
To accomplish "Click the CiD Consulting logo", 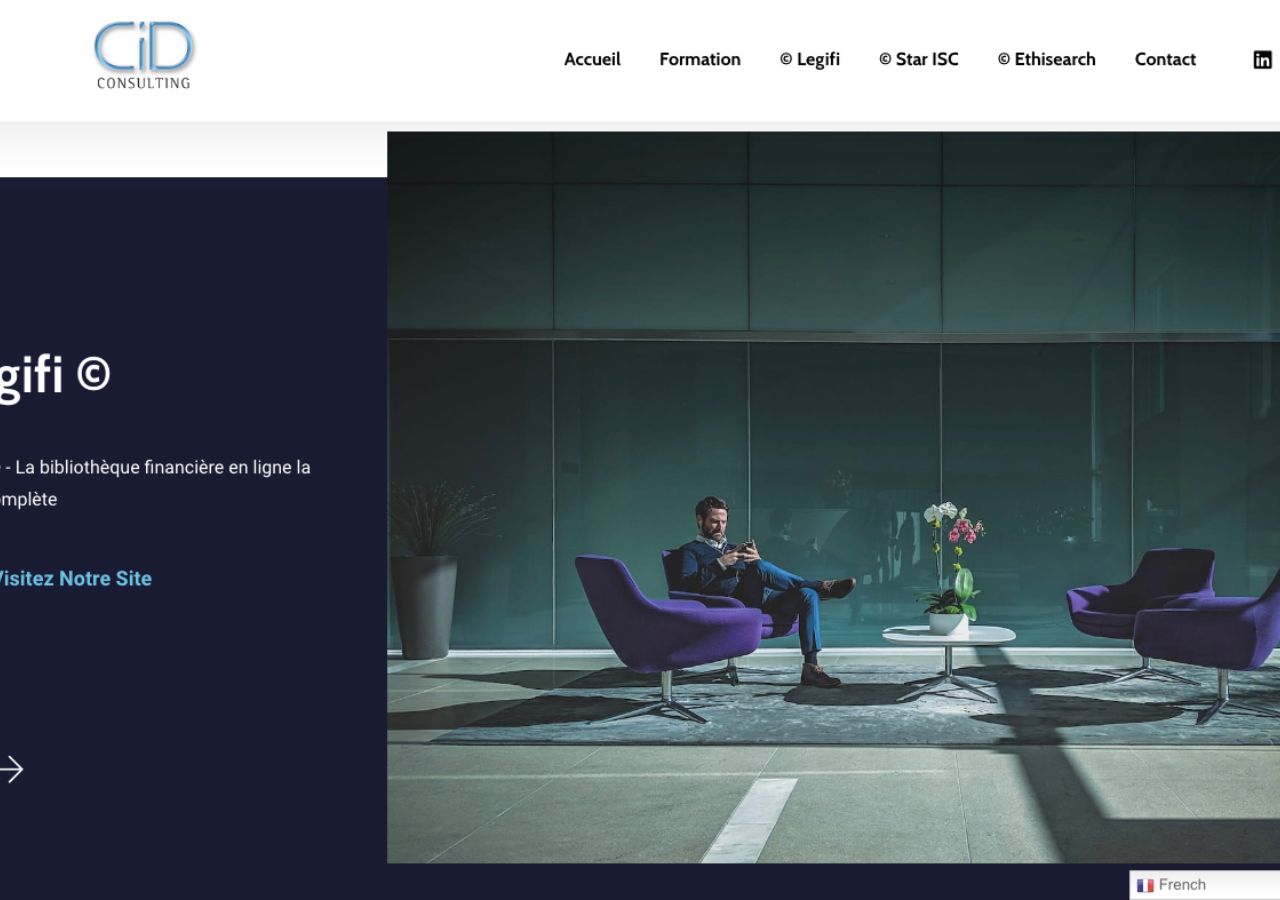I will (143, 56).
